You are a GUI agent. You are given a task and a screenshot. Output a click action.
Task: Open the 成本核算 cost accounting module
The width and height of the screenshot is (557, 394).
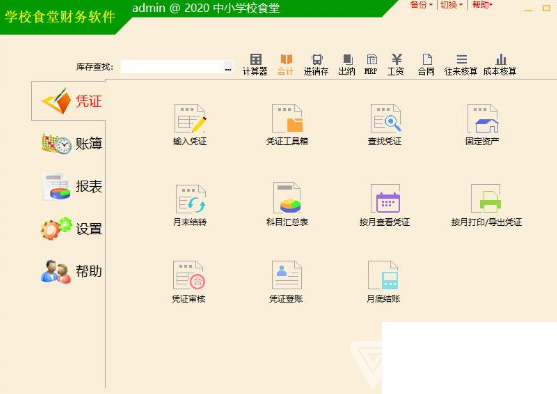[500, 65]
